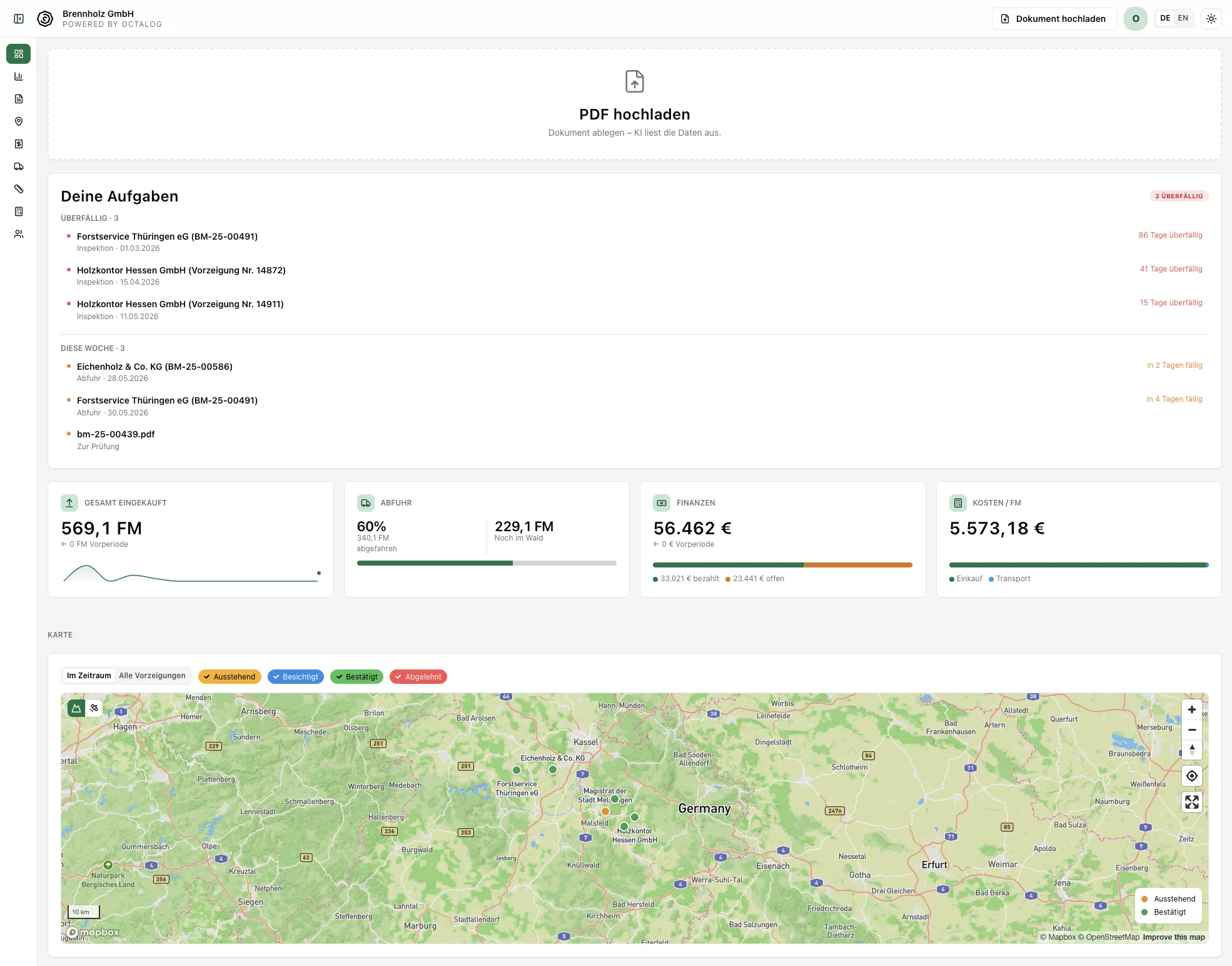
Task: Open the bar chart analytics page
Action: (19, 76)
